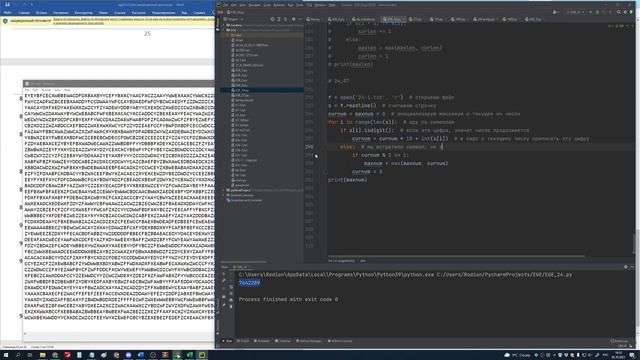Open the Run panel gear options
The height and width of the screenshot is (360, 640).
626,267
